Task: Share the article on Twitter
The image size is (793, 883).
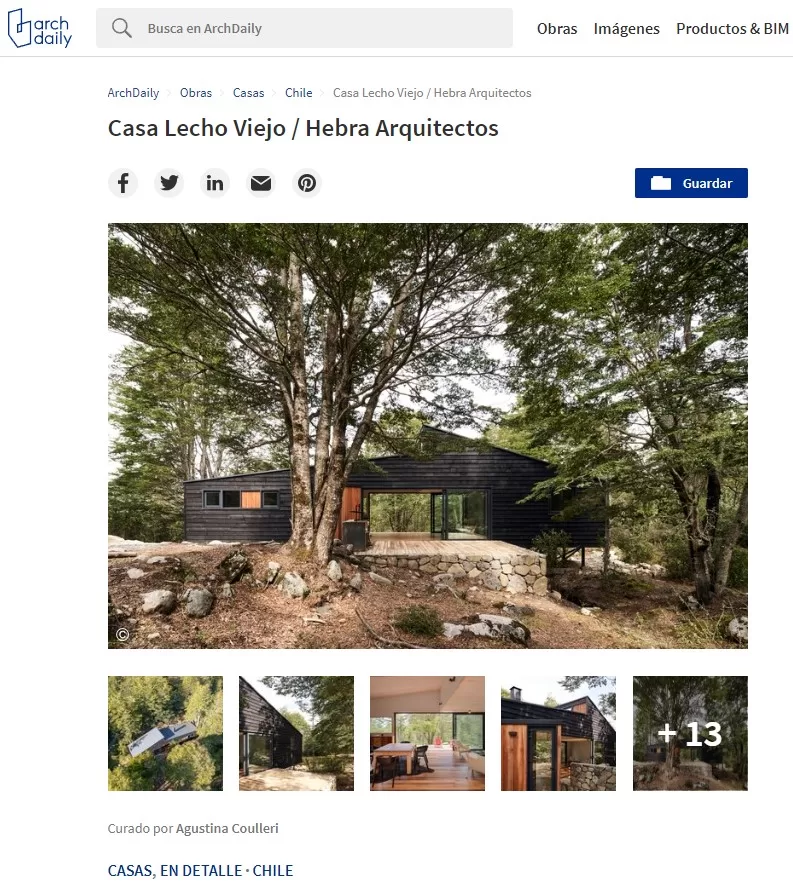Action: [x=169, y=183]
